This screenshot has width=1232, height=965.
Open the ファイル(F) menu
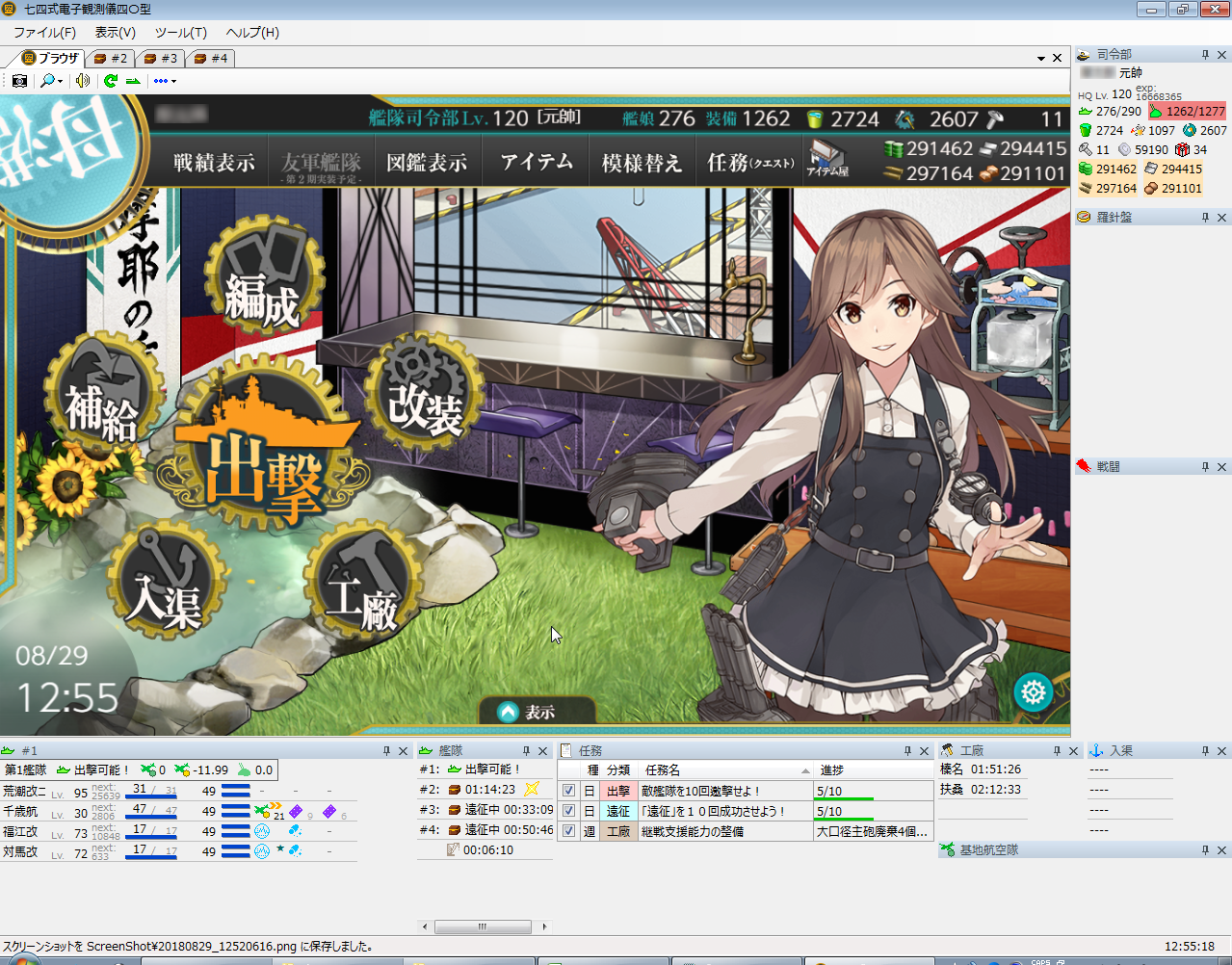click(x=44, y=32)
